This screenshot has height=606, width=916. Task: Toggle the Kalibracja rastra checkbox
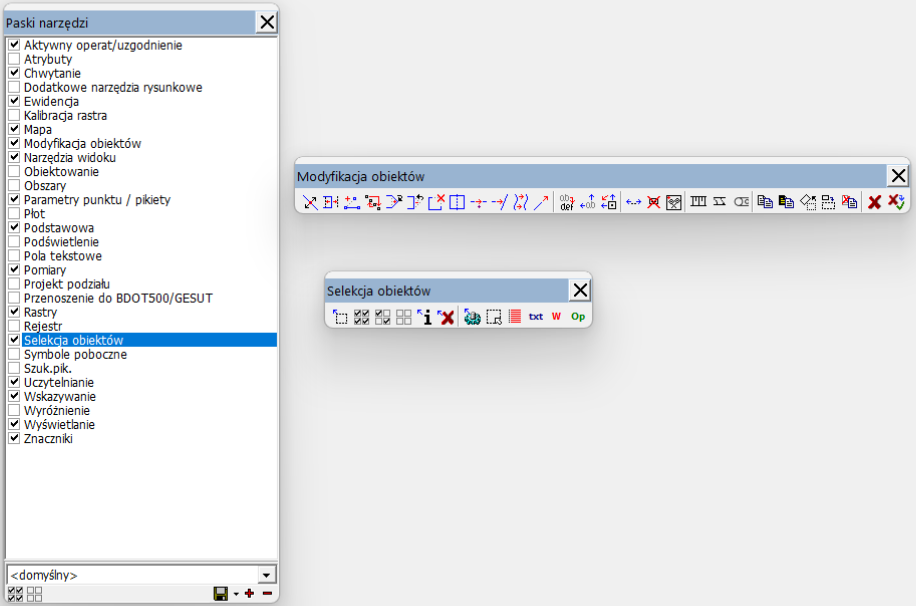coord(14,115)
